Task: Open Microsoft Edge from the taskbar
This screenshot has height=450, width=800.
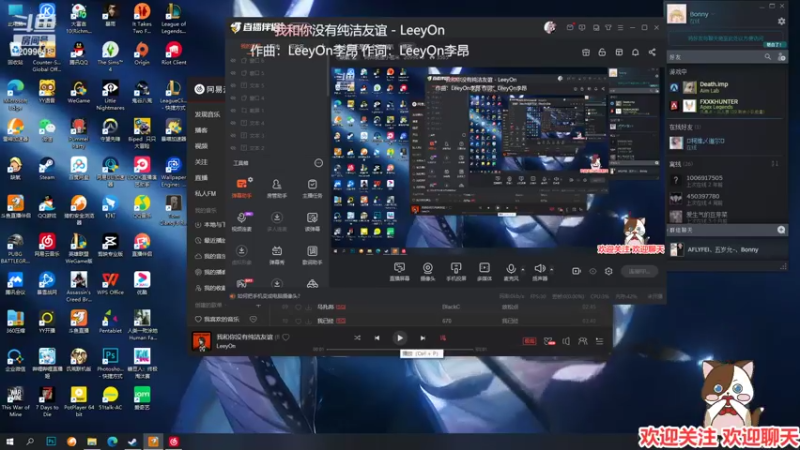Action: (x=112, y=441)
